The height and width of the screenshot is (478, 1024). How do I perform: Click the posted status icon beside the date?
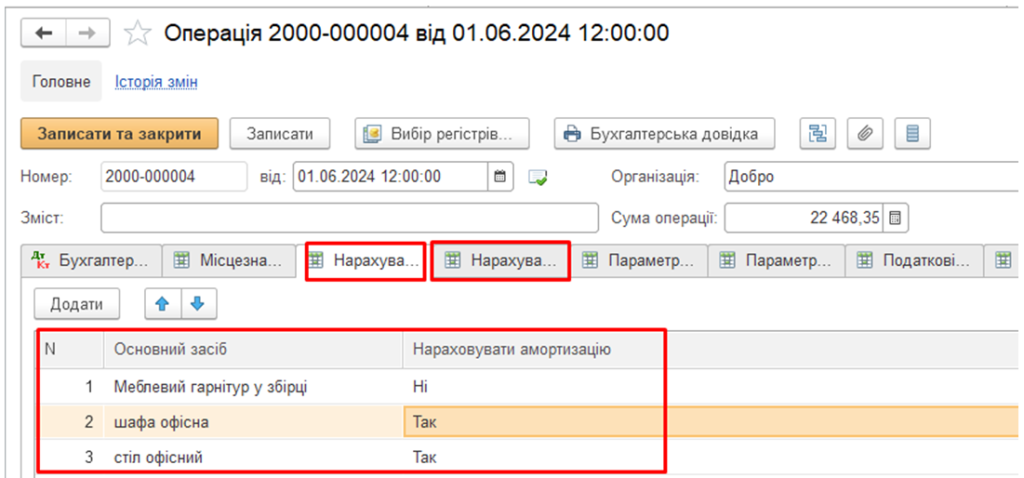tap(539, 178)
